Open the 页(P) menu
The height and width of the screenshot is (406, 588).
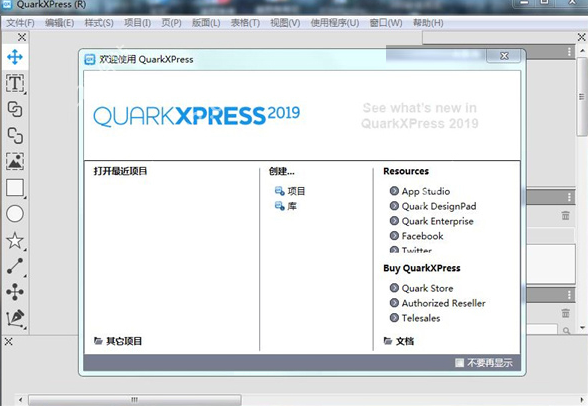[x=171, y=23]
